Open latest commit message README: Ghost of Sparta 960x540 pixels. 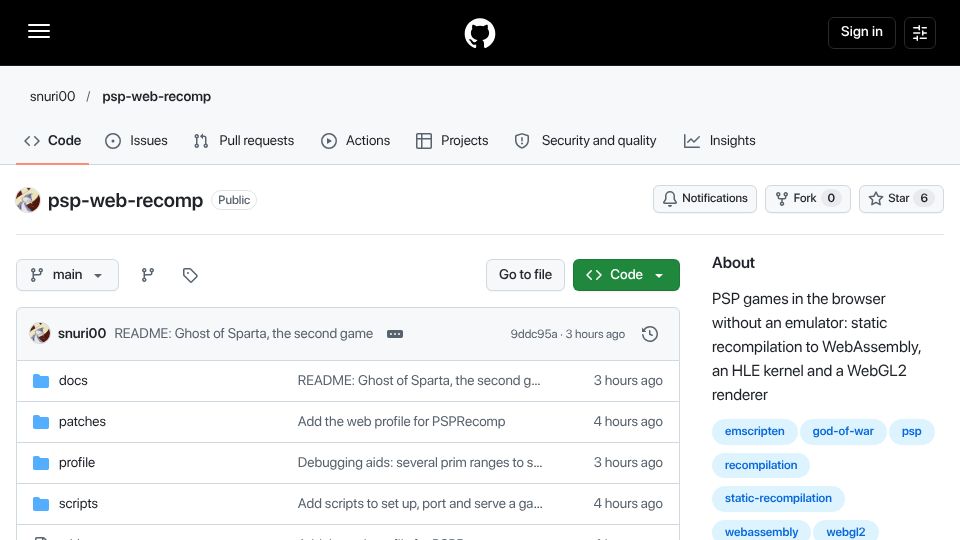point(244,333)
